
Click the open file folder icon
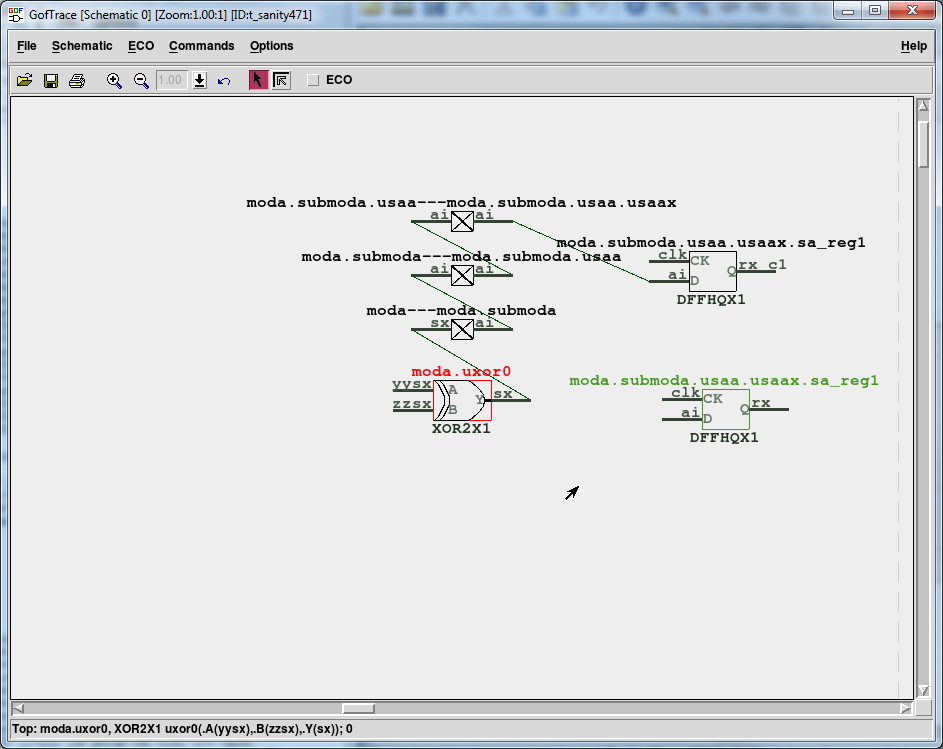(25, 80)
